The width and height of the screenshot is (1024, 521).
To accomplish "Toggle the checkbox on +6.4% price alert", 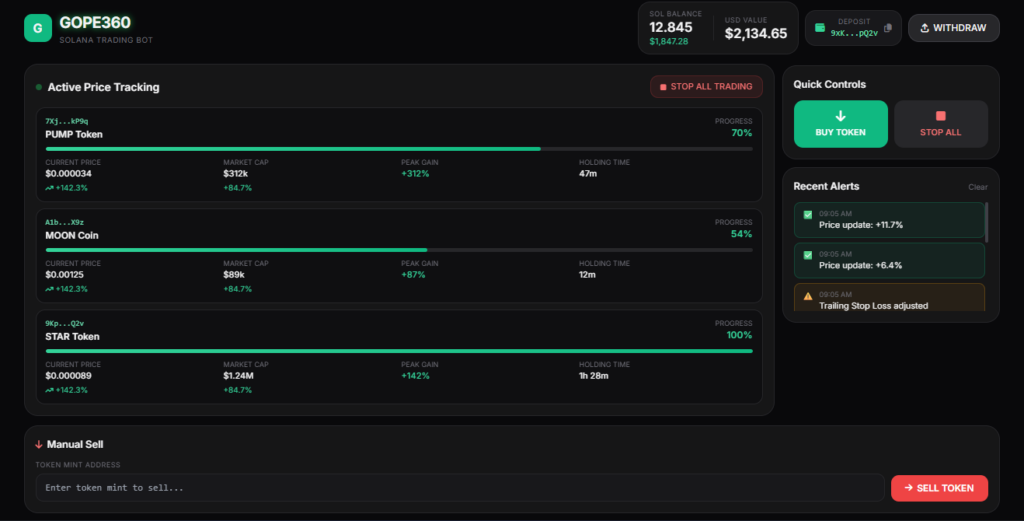I will coord(808,255).
